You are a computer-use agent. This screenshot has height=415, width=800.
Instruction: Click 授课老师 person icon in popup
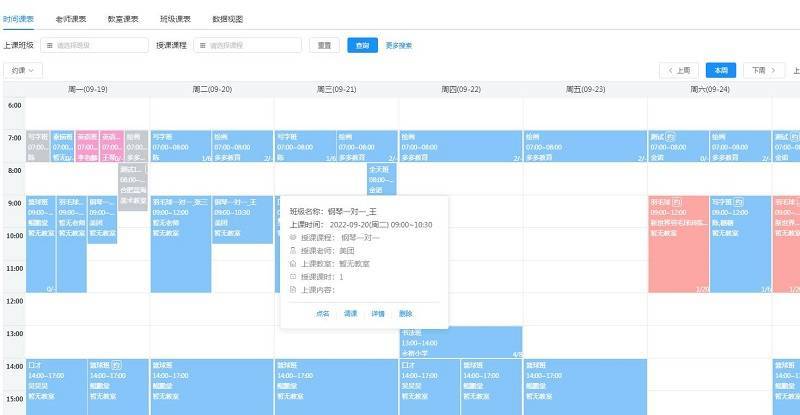coord(291,251)
